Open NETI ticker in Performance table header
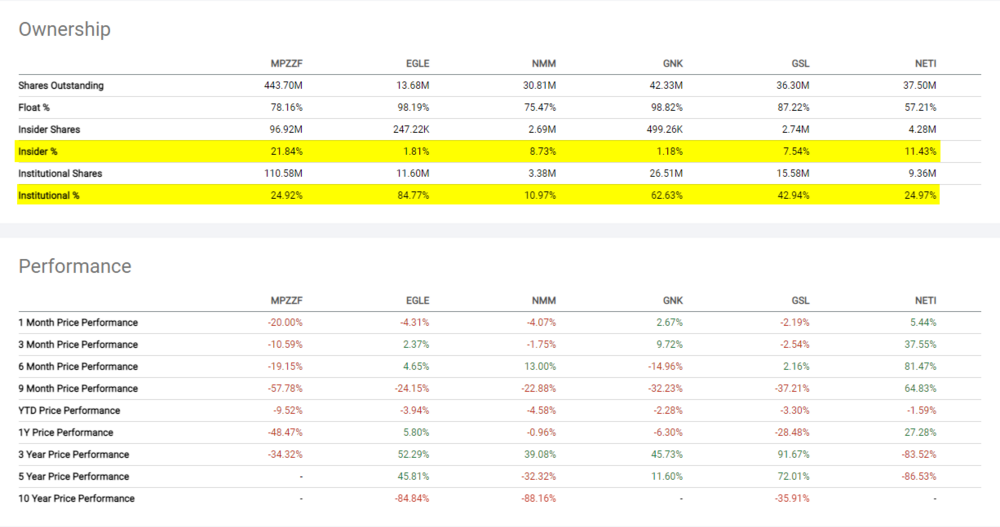The width and height of the screenshot is (1000, 527). (x=925, y=300)
